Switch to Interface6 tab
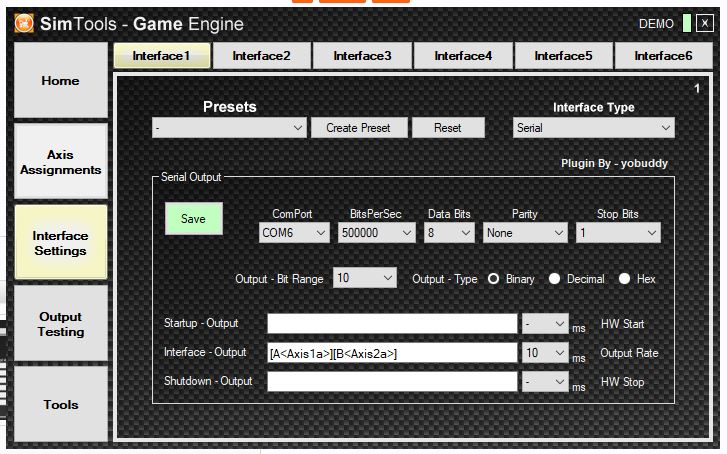 tap(663, 56)
